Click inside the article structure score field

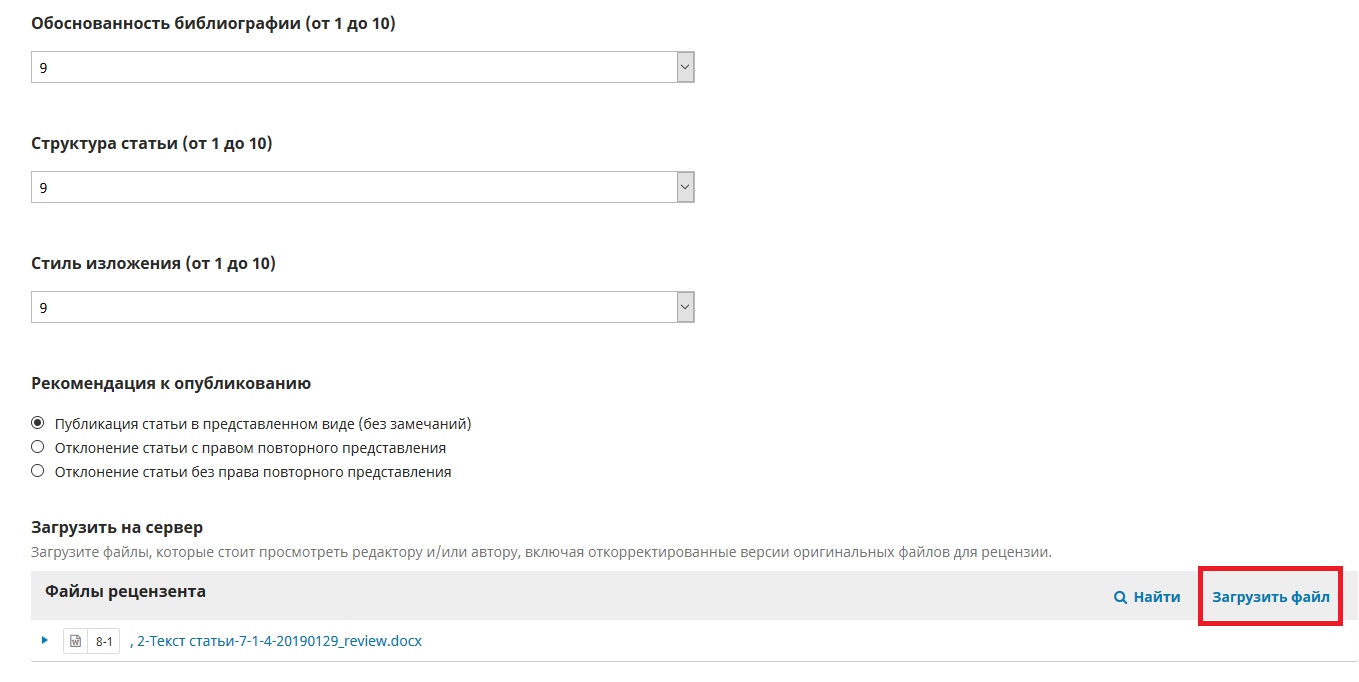pyautogui.click(x=350, y=187)
